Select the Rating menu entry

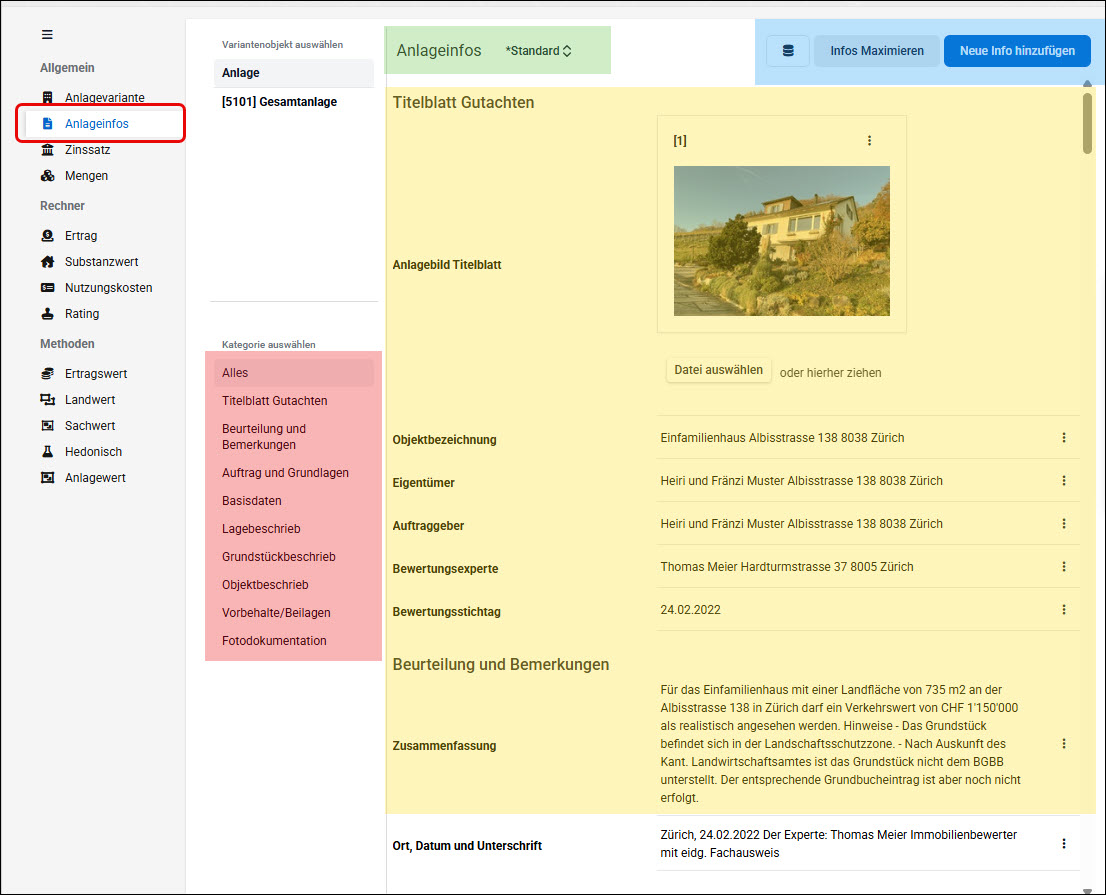click(x=82, y=314)
